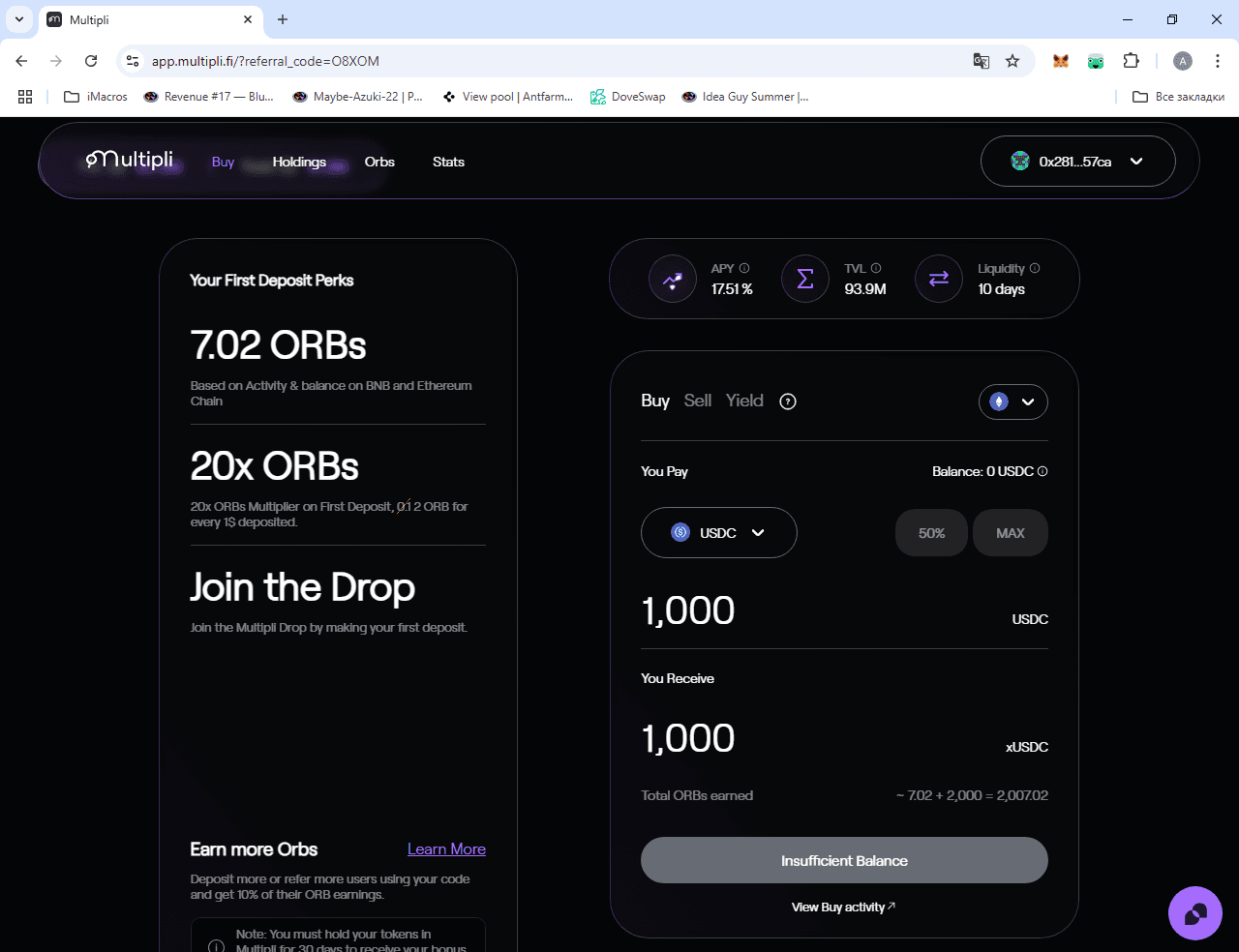Viewport: 1239px width, 952px height.
Task: Click the Multipli logo in header
Action: (130, 160)
